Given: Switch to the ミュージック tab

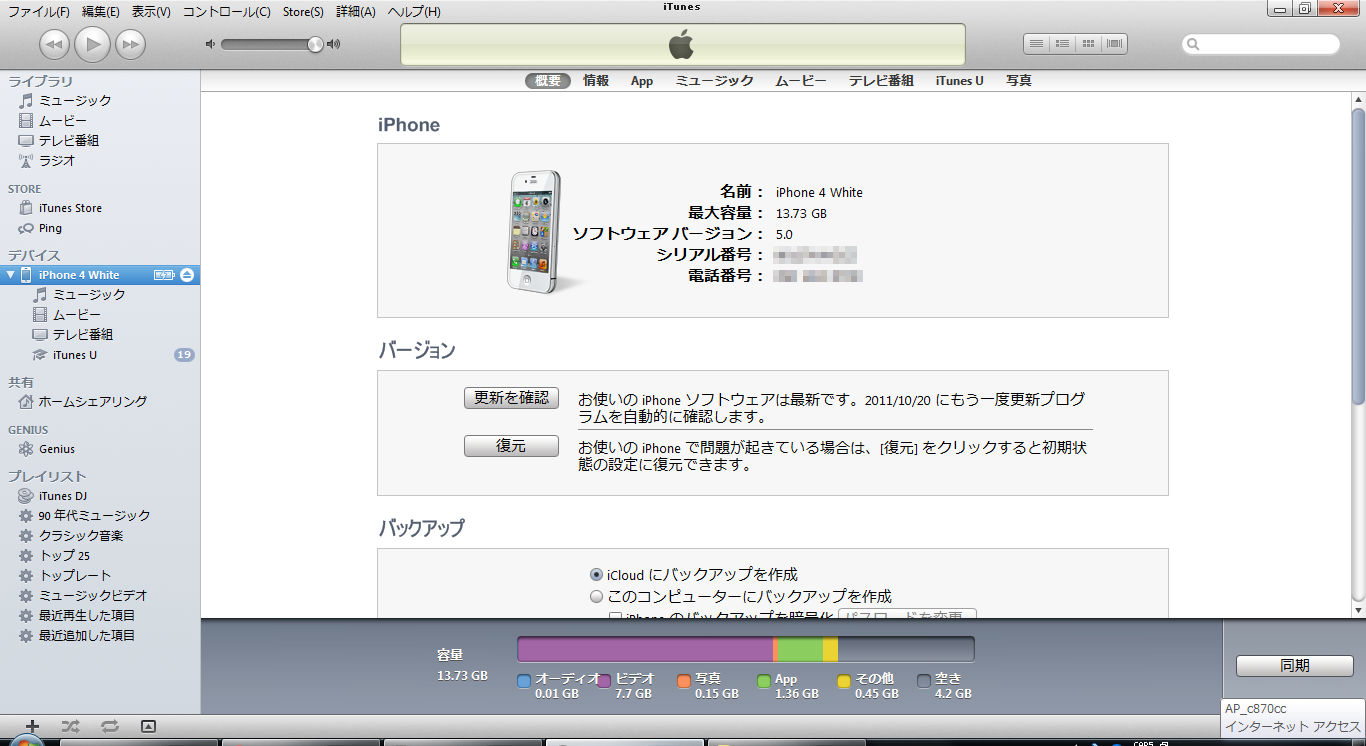Looking at the screenshot, I should [714, 81].
